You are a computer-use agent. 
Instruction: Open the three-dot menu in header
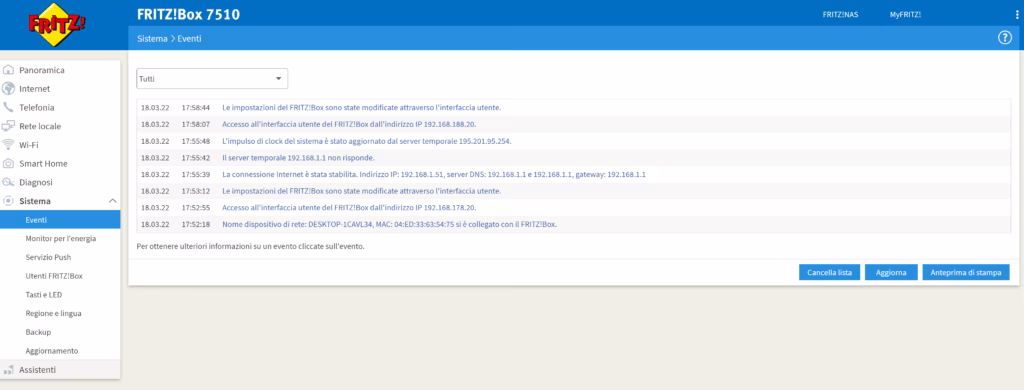[x=1017, y=14]
